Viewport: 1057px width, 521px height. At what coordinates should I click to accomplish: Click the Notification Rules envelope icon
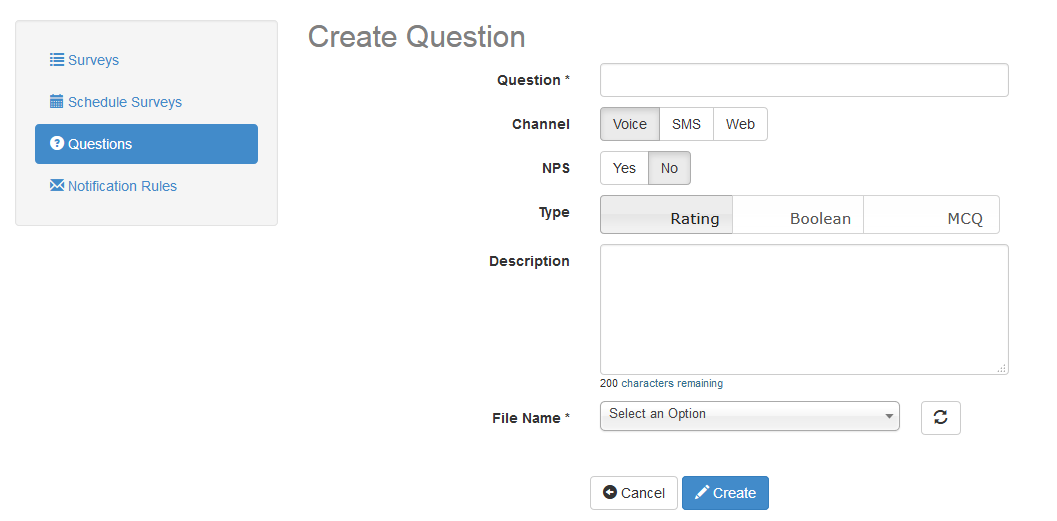click(57, 186)
